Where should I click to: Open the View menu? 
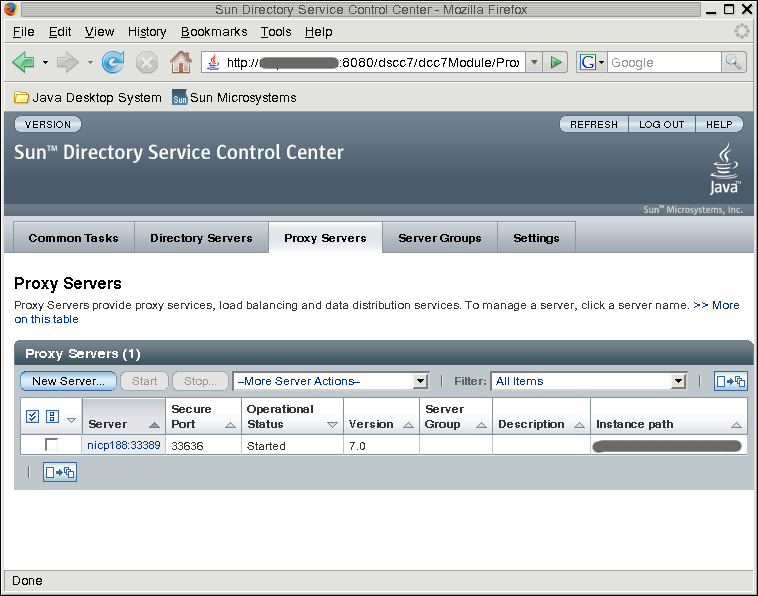tap(100, 32)
